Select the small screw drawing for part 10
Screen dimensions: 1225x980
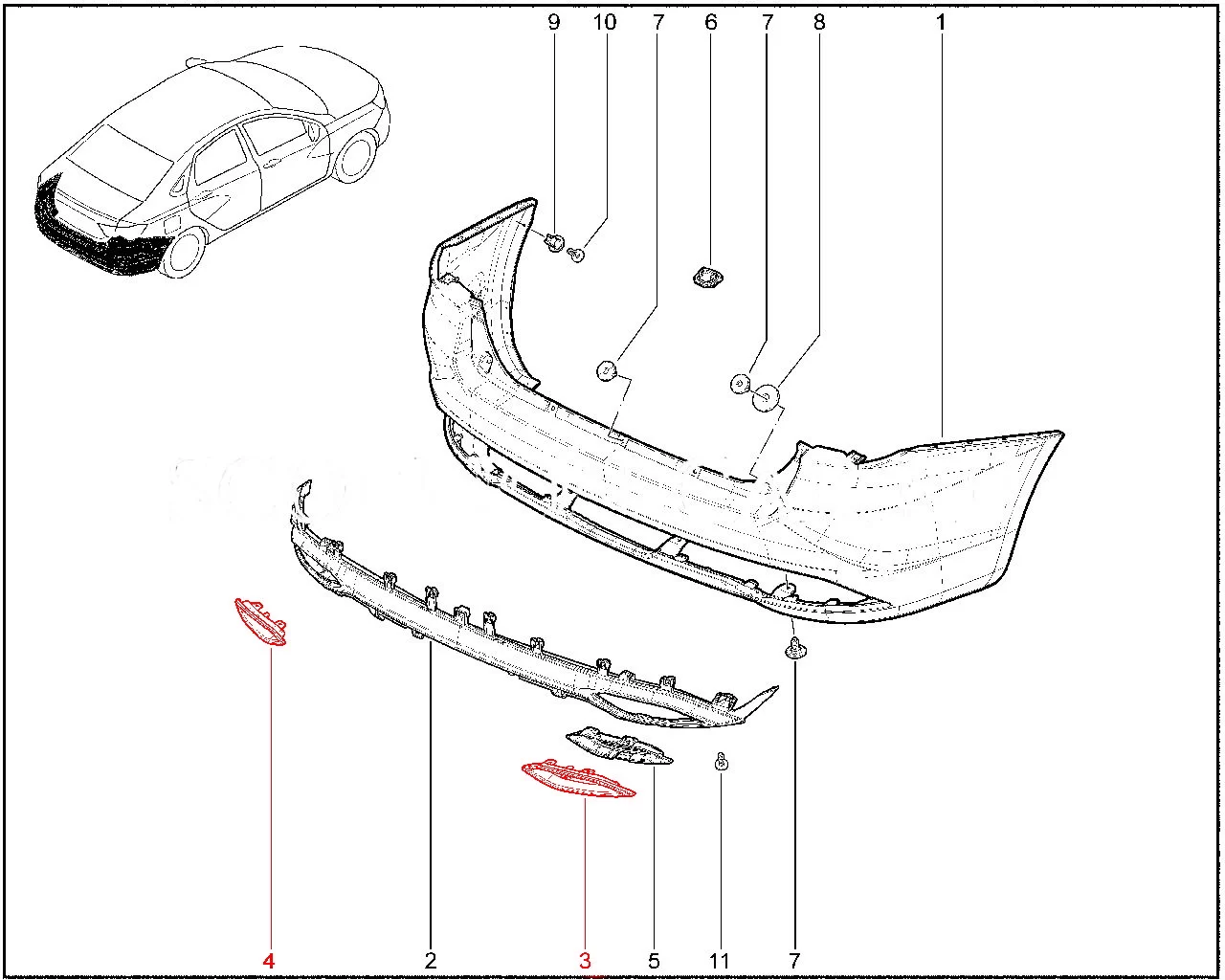(x=577, y=255)
